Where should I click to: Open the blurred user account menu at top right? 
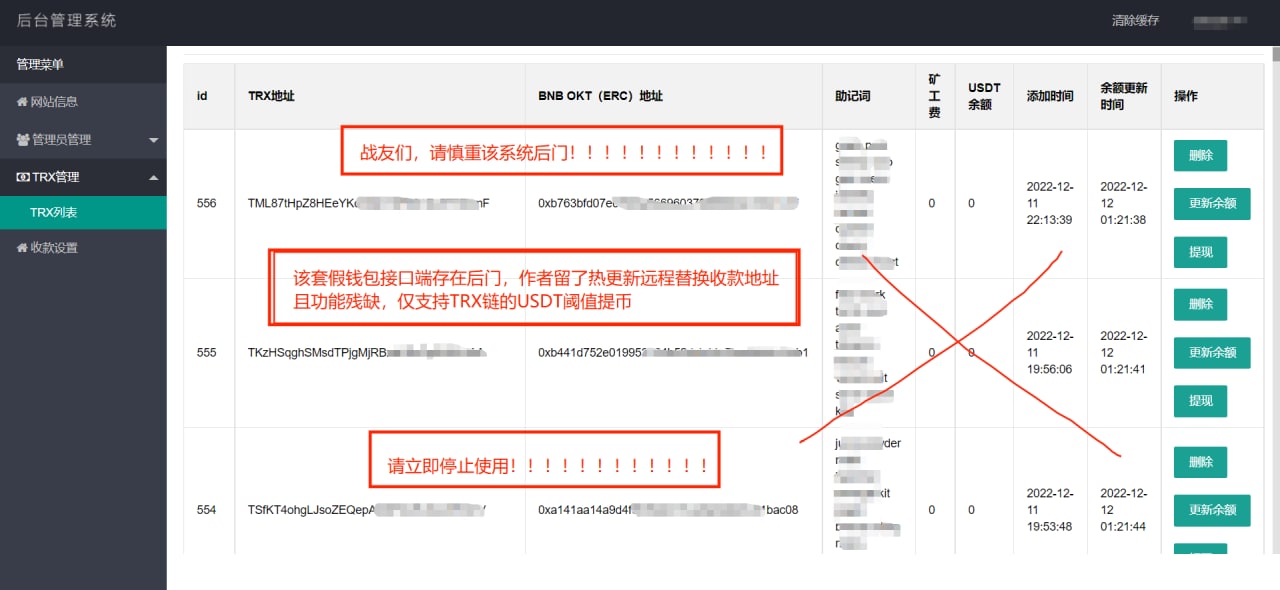[1218, 21]
